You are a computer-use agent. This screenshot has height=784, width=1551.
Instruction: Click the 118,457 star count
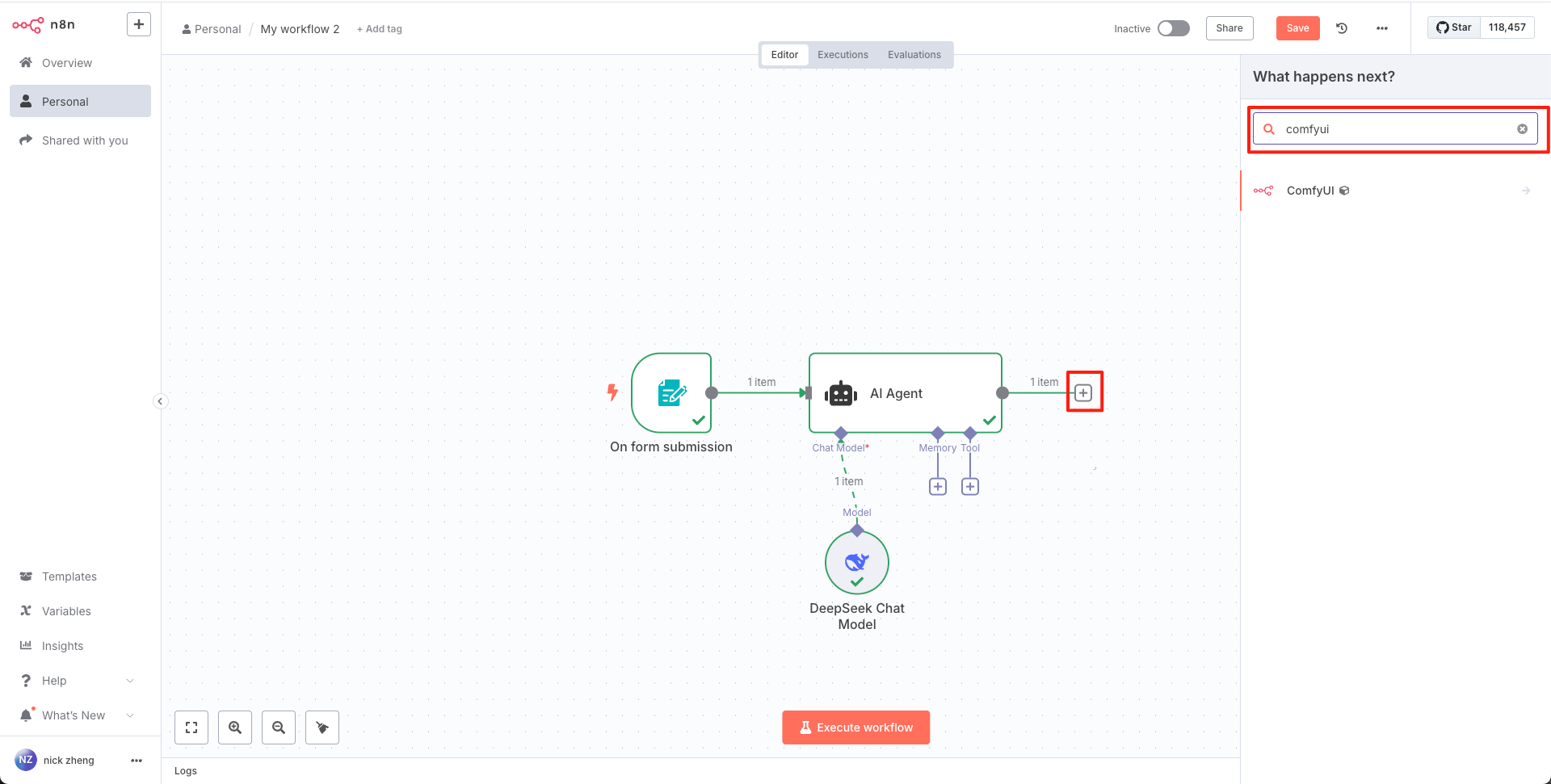pos(1507,27)
